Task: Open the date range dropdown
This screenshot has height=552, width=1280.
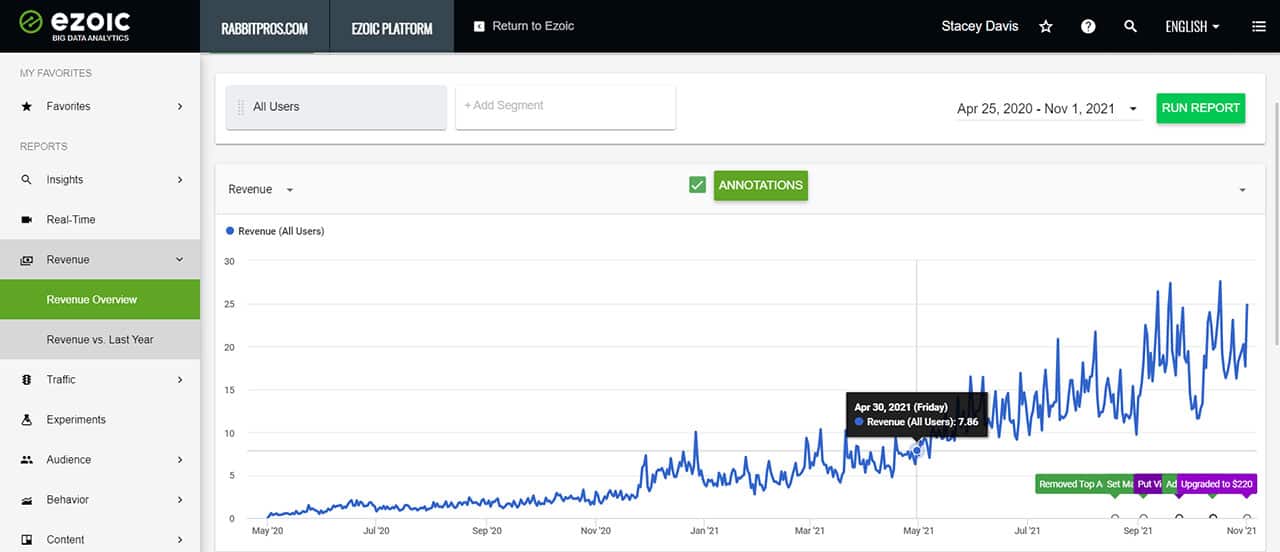Action: coord(1048,109)
